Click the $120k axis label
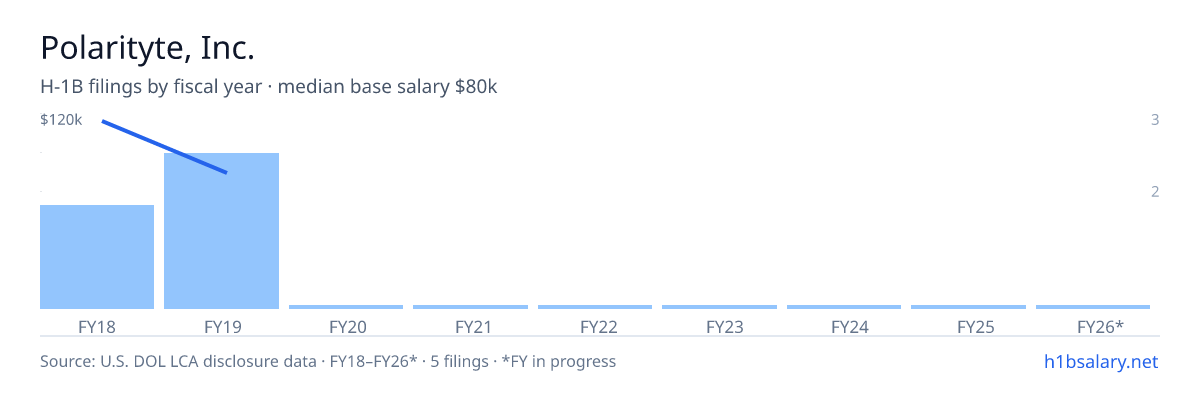The height and width of the screenshot is (400, 1200). (61, 120)
